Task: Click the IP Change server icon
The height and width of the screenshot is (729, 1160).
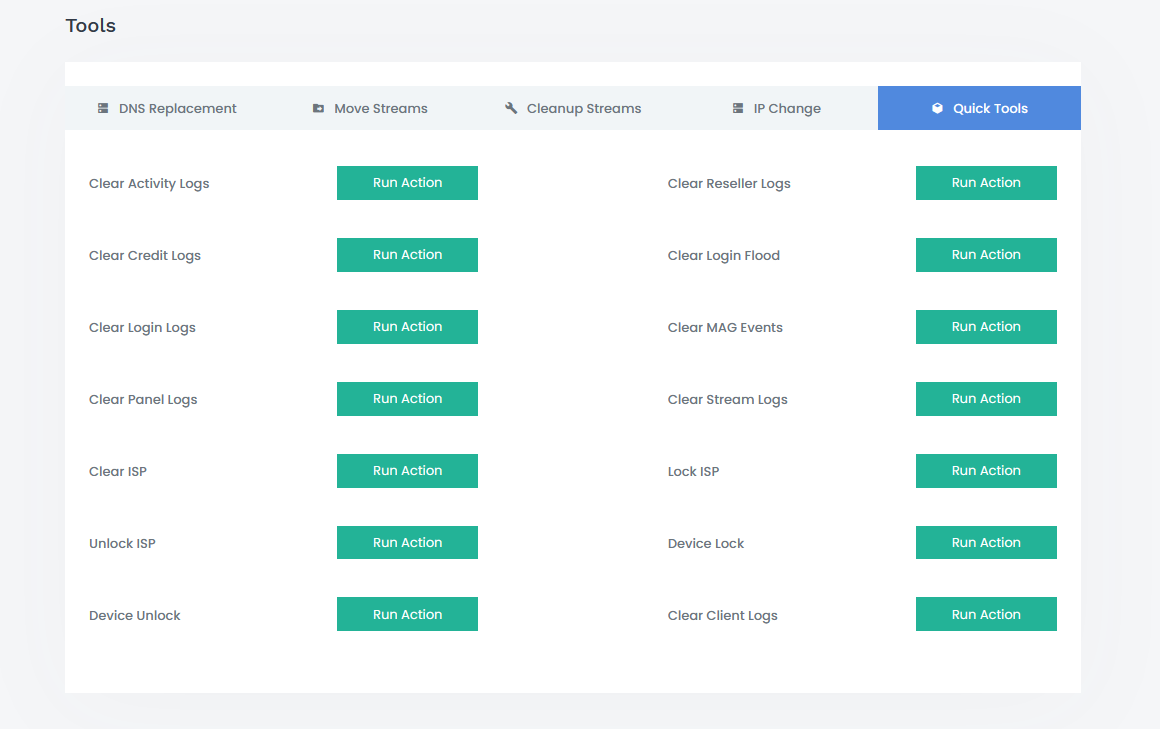Action: [x=738, y=108]
